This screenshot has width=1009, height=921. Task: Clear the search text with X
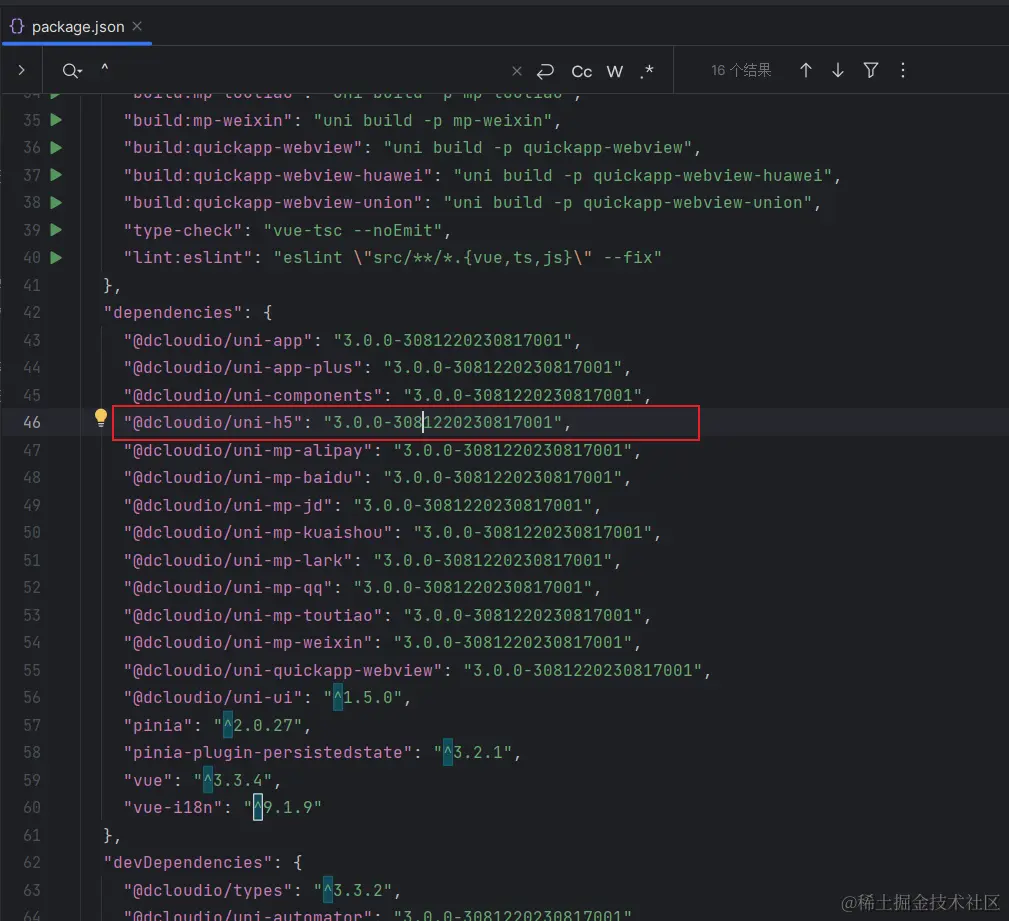[516, 71]
